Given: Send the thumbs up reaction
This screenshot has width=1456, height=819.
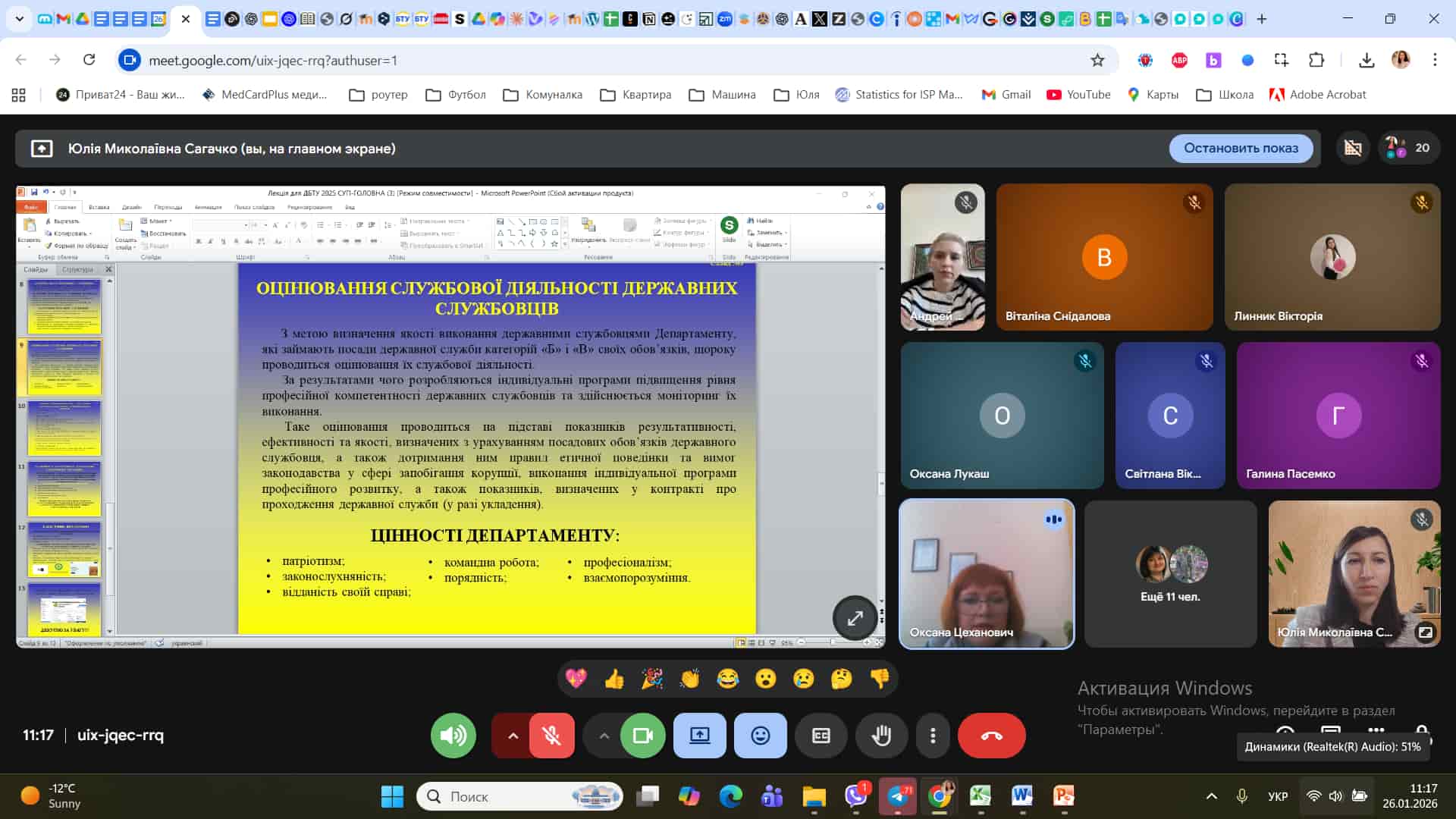Looking at the screenshot, I should point(613,679).
